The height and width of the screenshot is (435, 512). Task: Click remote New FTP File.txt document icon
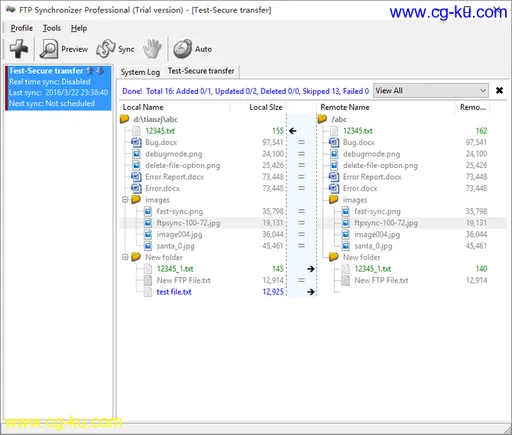tap(346, 280)
